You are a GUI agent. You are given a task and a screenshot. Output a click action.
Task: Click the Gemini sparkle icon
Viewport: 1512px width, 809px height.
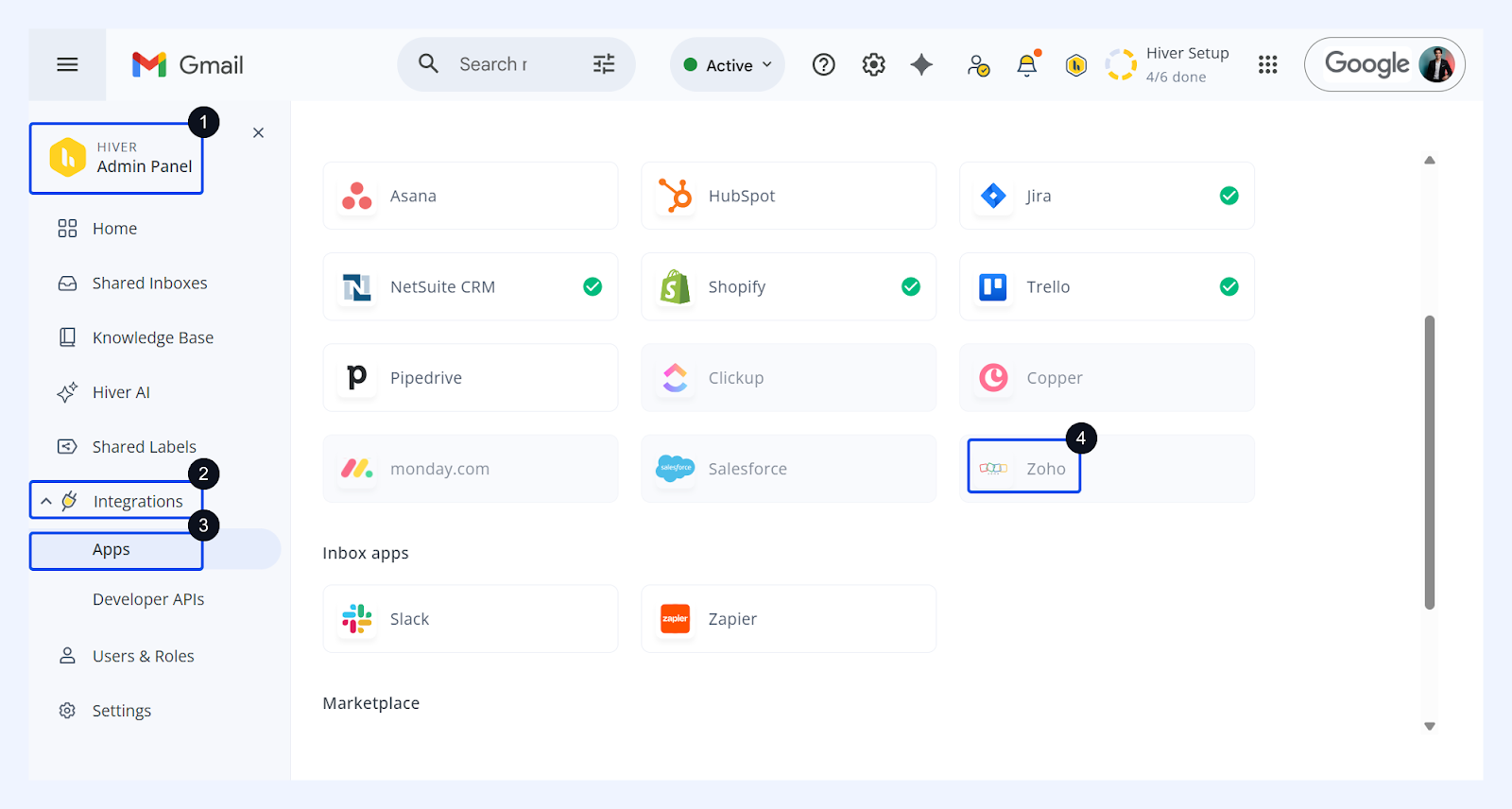tap(921, 64)
